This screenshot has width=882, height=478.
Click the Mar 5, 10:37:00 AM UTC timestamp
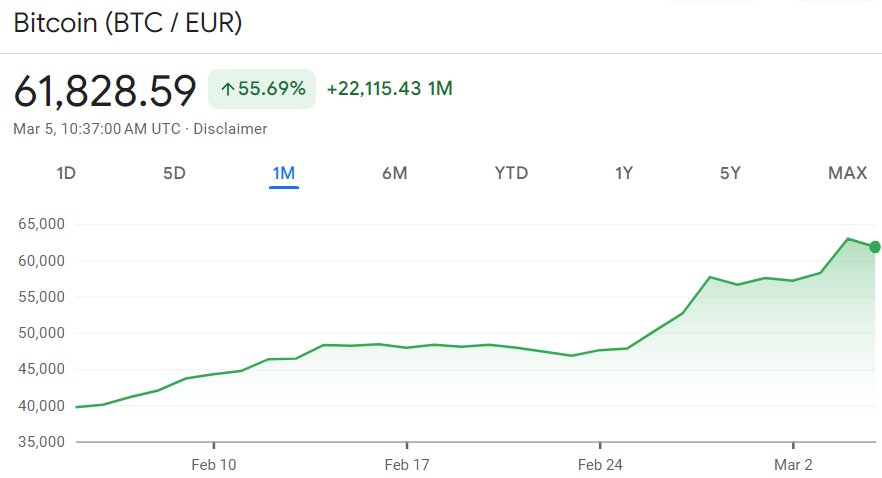[x=97, y=129]
